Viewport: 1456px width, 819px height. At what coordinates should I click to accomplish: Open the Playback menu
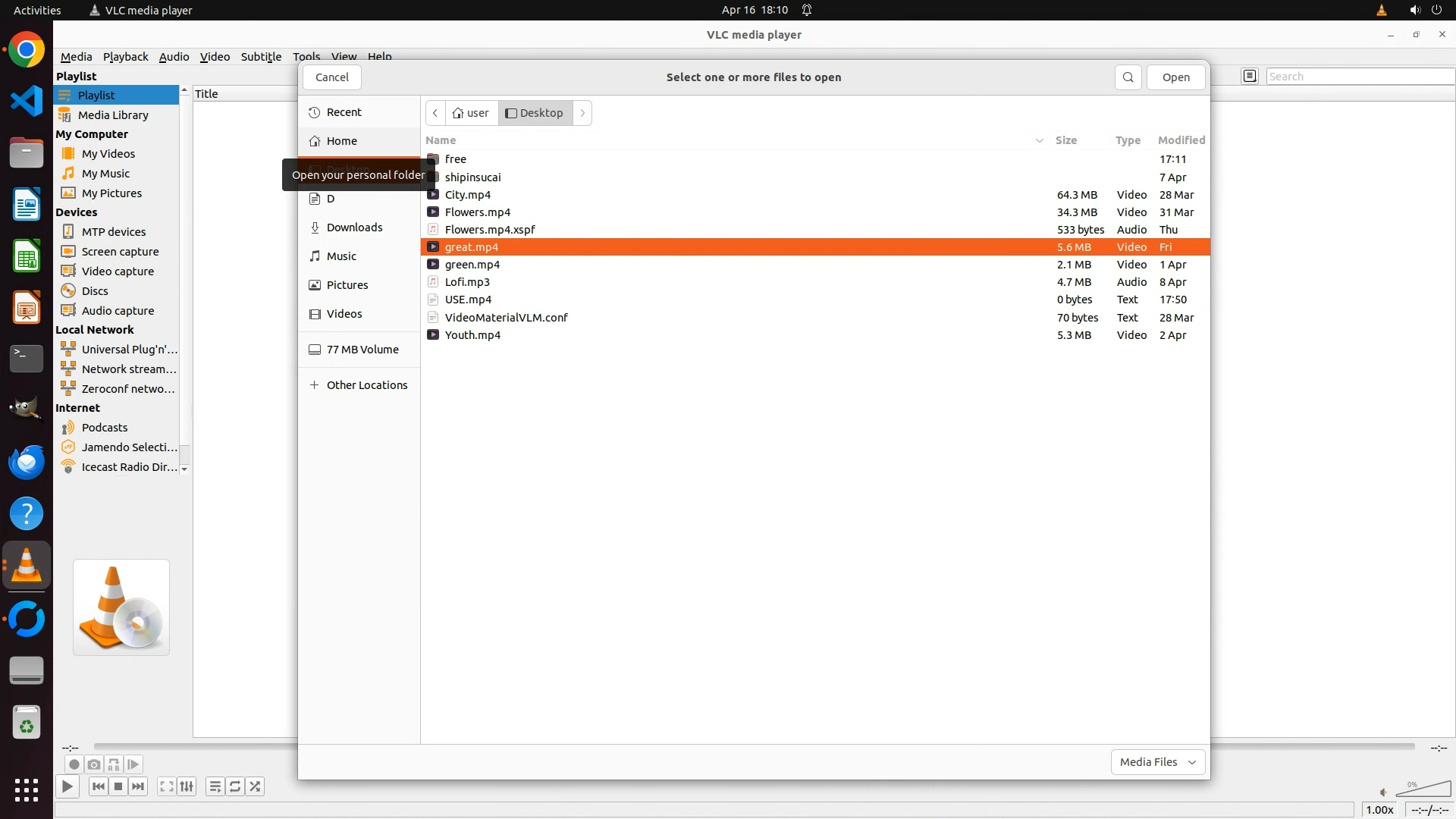pyautogui.click(x=125, y=57)
